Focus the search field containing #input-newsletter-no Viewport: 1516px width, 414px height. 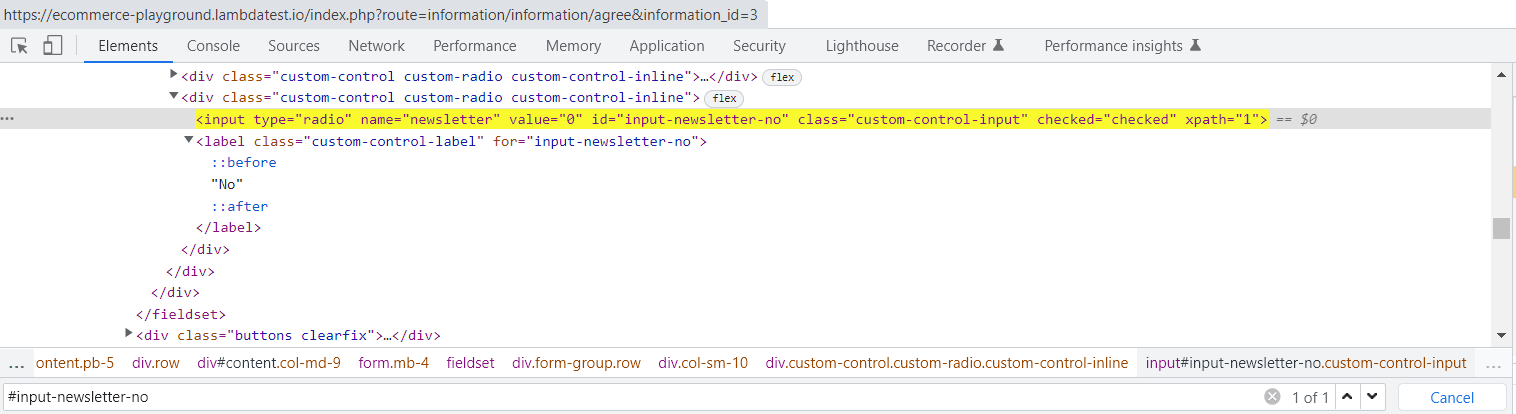pyautogui.click(x=630, y=397)
